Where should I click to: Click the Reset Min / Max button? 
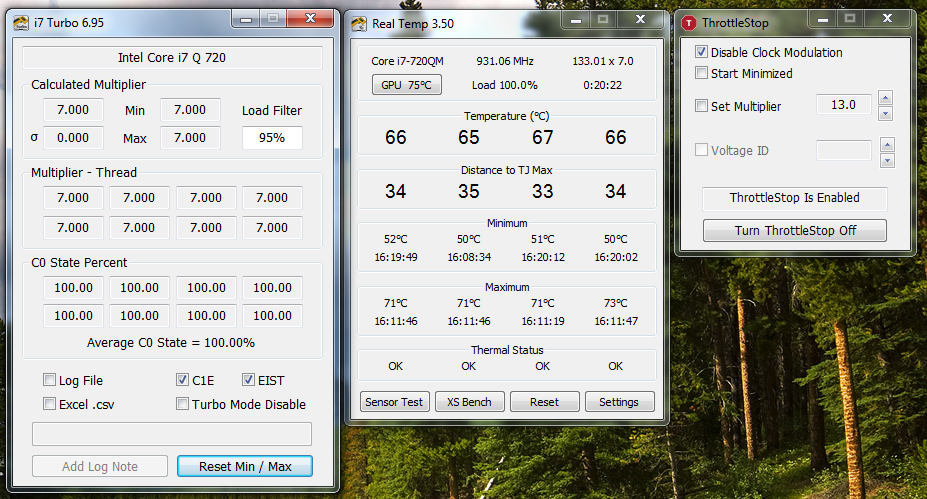tap(245, 466)
